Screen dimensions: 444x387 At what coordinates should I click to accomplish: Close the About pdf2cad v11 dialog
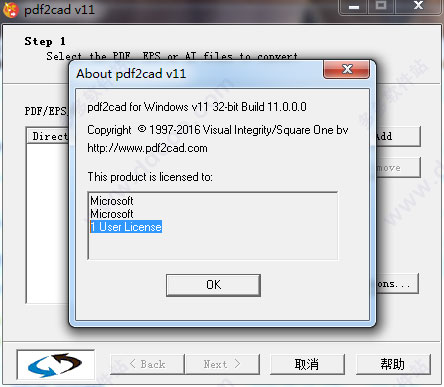(347, 69)
